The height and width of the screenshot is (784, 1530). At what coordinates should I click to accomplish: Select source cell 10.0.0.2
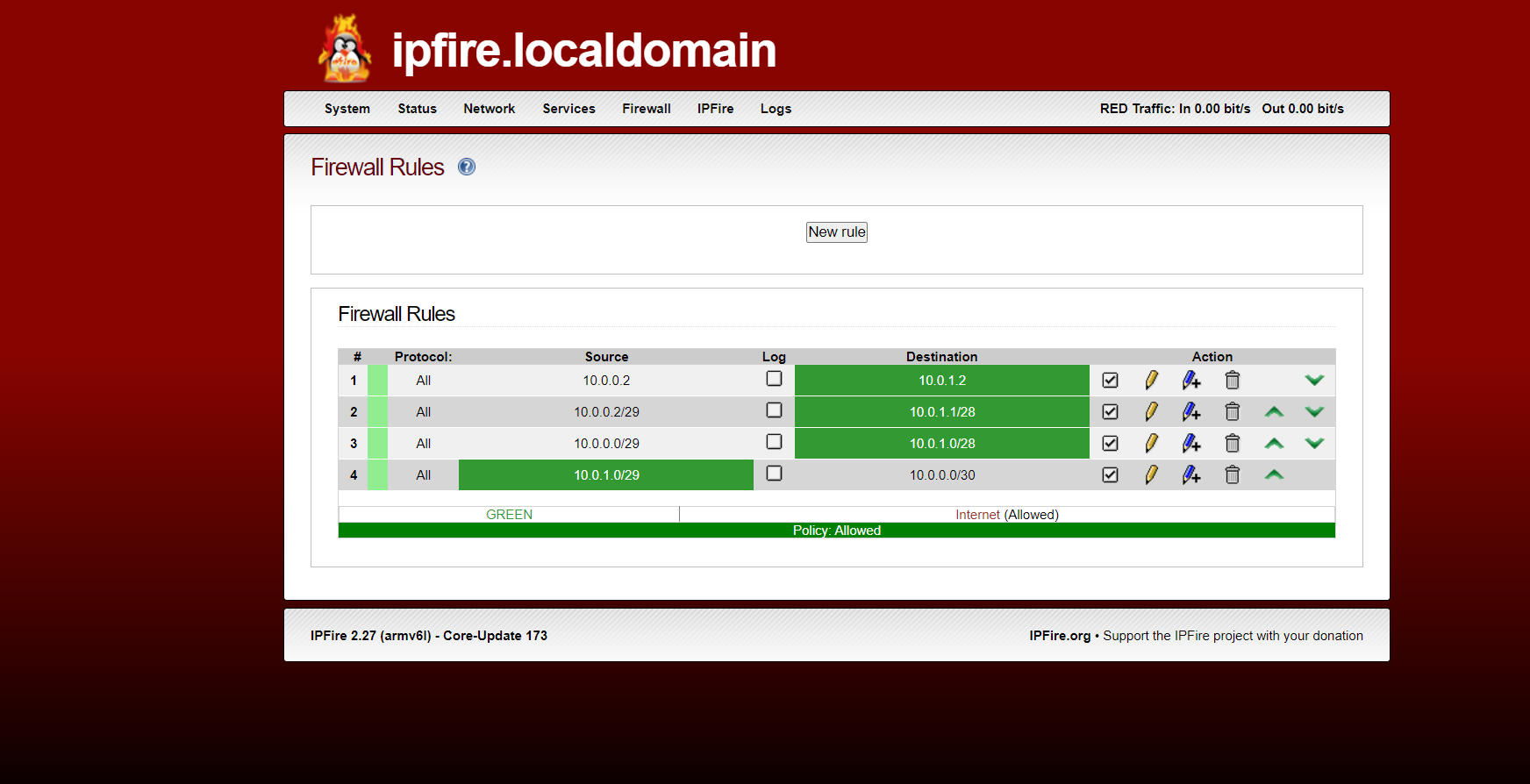(606, 380)
